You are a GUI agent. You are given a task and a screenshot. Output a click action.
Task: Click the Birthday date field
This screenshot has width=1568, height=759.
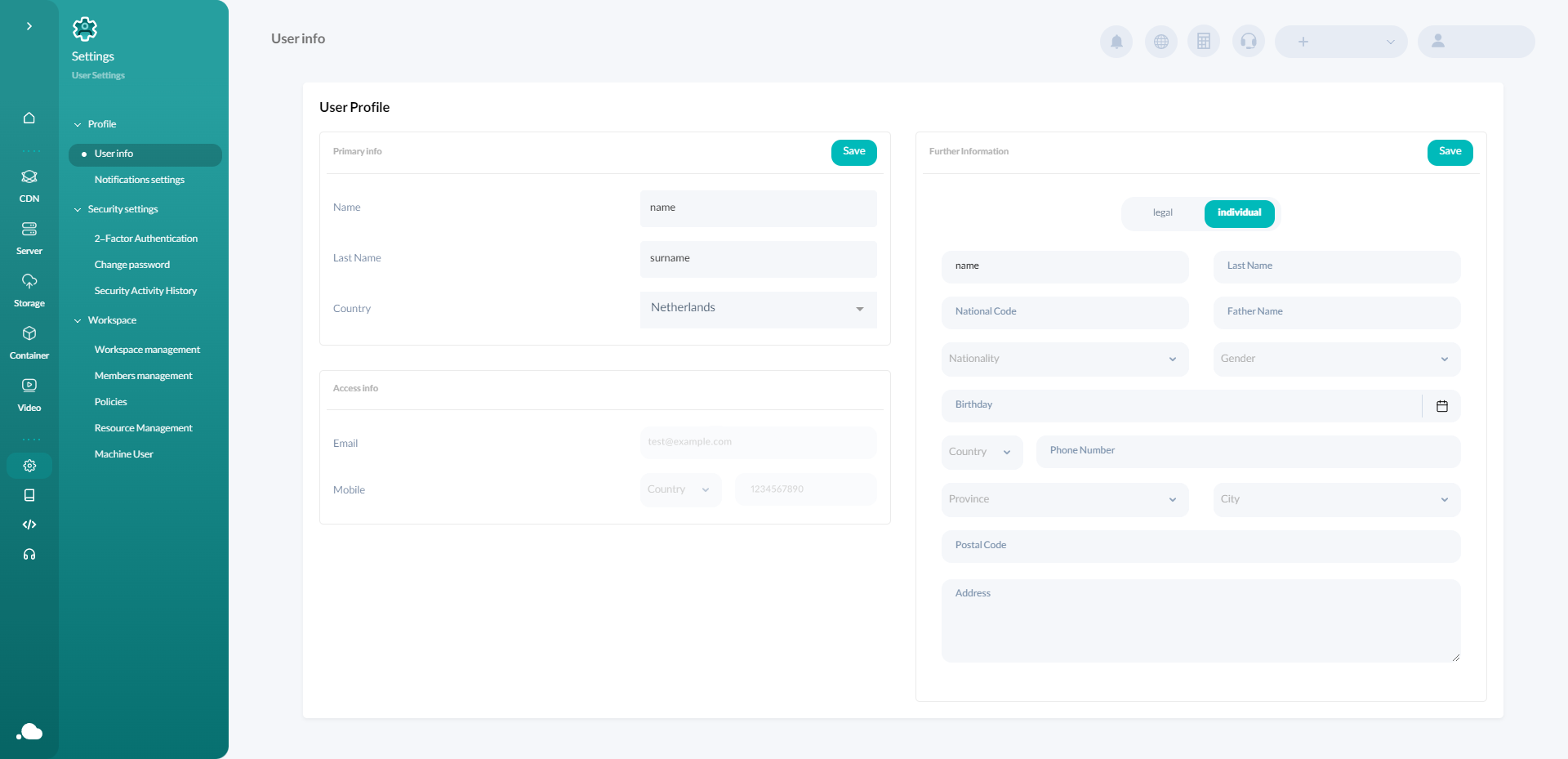coord(1182,406)
